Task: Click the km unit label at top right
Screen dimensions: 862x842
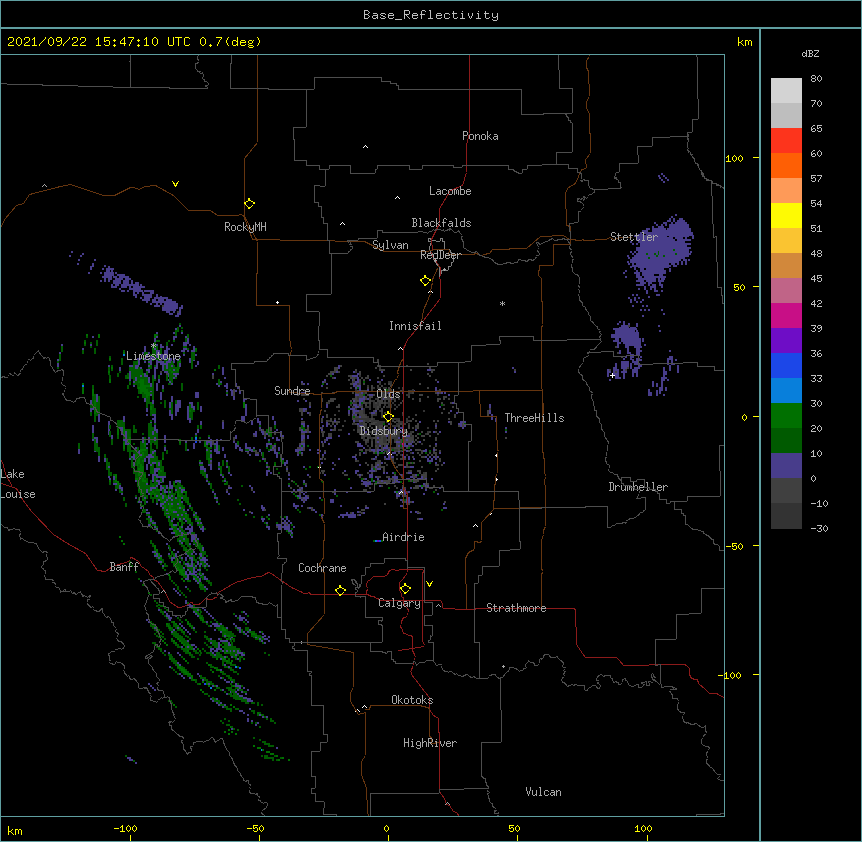Action: [x=745, y=42]
